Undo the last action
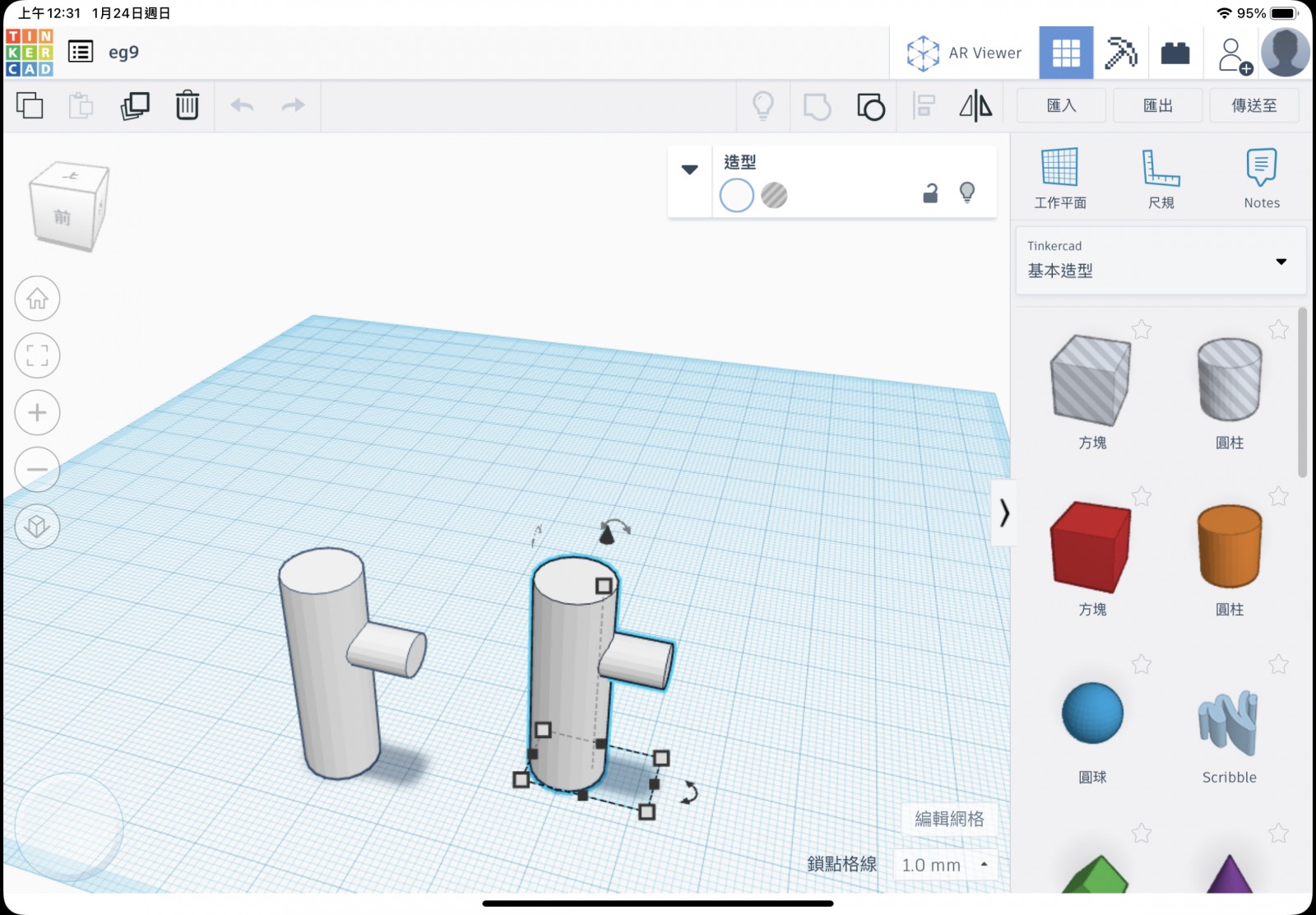1316x915 pixels. tap(242, 105)
